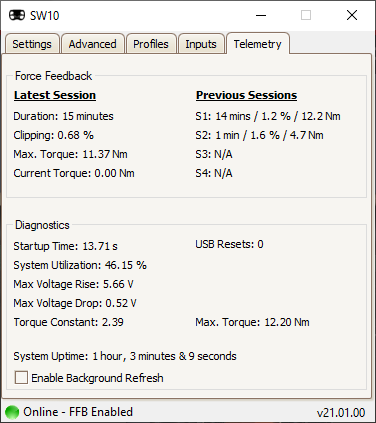The height and width of the screenshot is (423, 376).
Task: Click the version v21.01.00 label
Action: click(x=341, y=413)
